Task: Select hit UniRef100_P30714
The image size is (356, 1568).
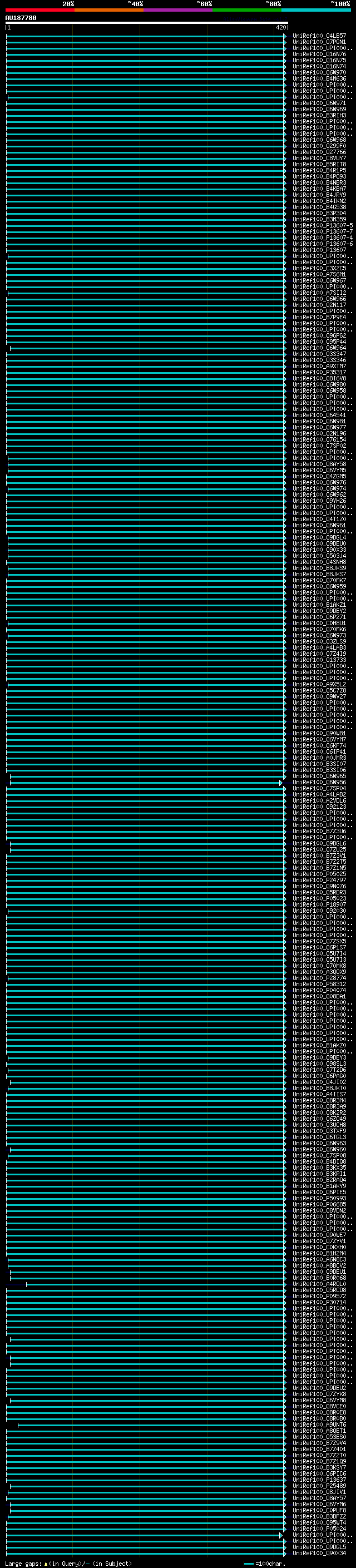Action: pos(319,1303)
